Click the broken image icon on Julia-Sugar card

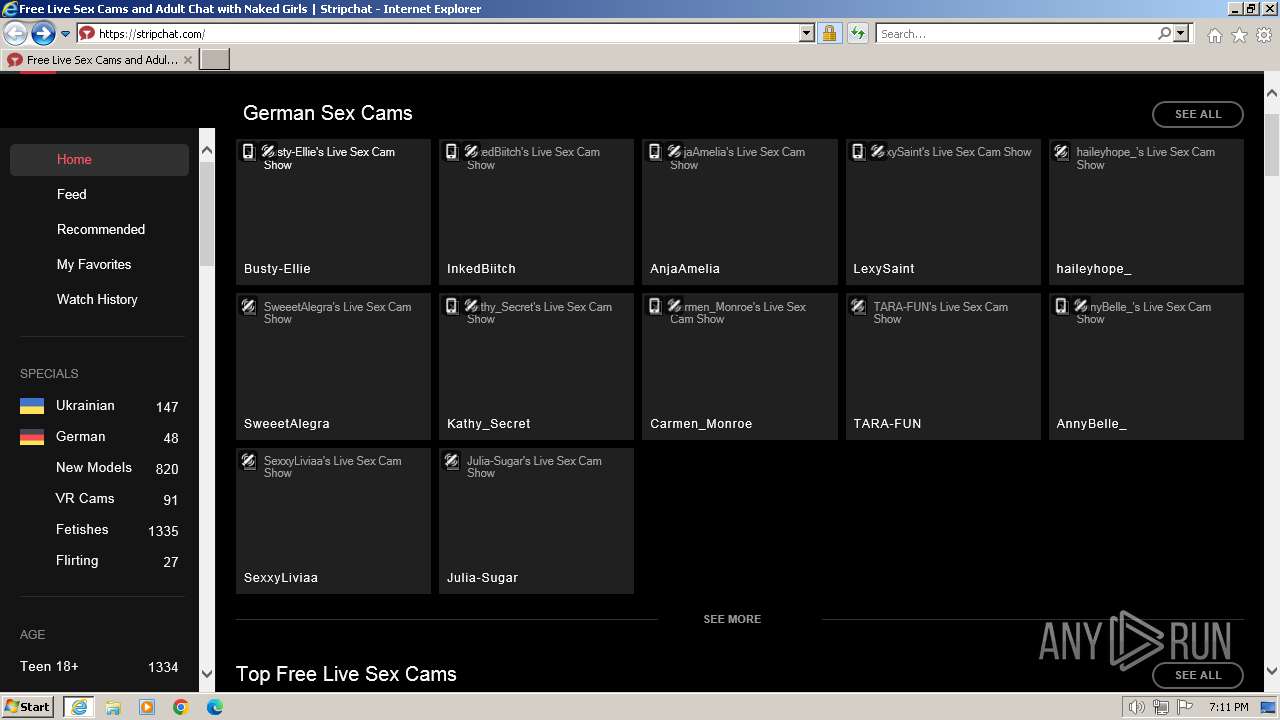pos(452,461)
